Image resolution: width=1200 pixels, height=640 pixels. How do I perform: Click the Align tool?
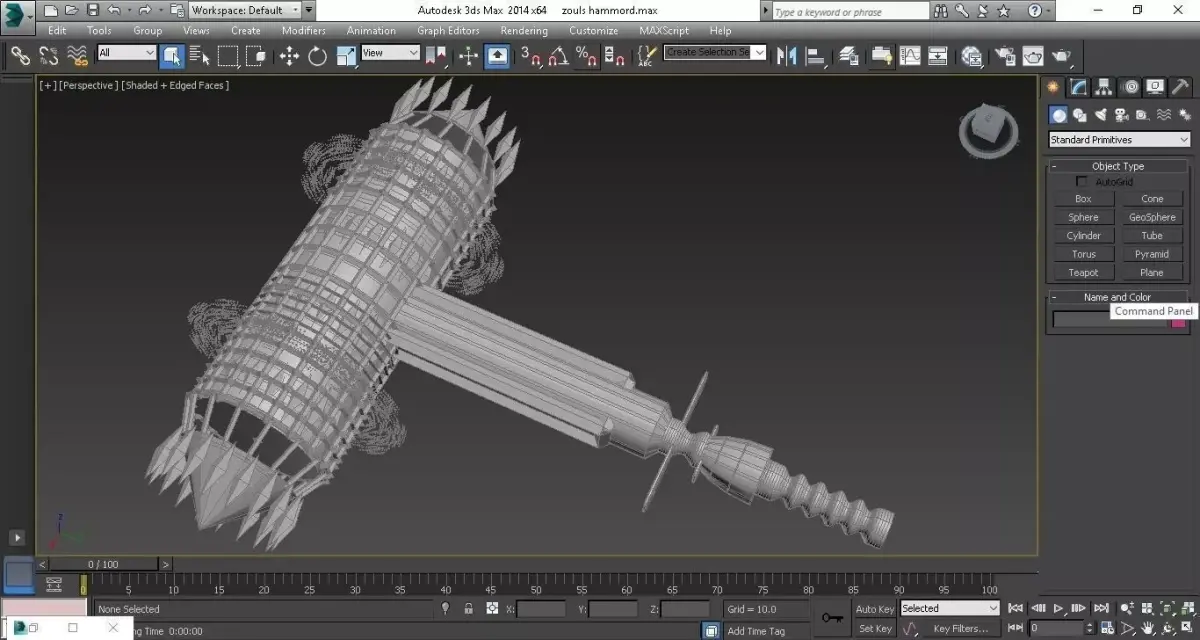pyautogui.click(x=815, y=56)
